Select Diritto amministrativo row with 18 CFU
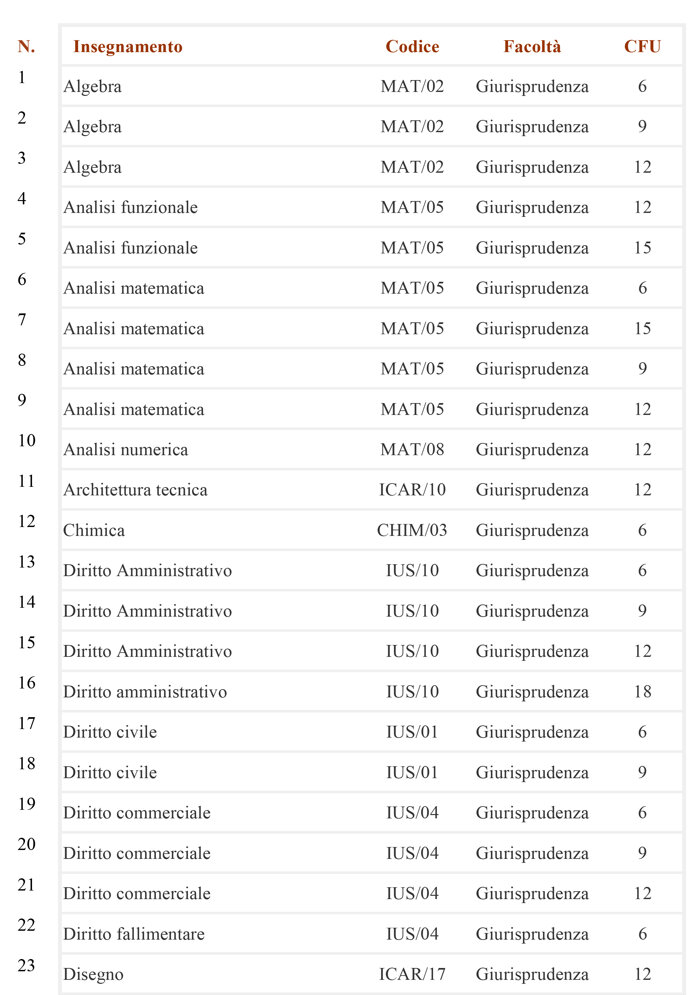Screen dimensions: 692x995 pos(371,692)
